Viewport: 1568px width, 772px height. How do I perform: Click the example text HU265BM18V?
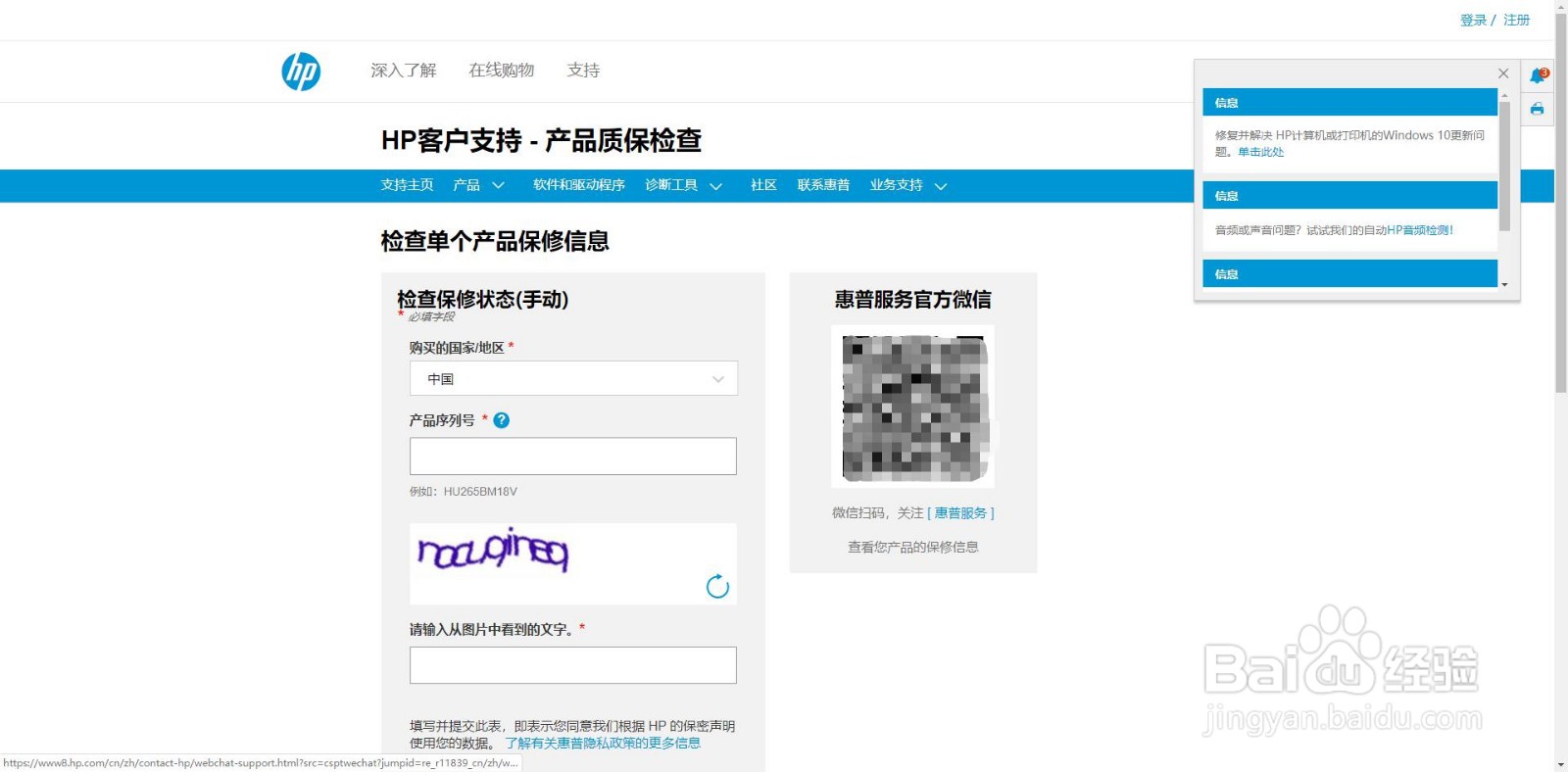480,492
